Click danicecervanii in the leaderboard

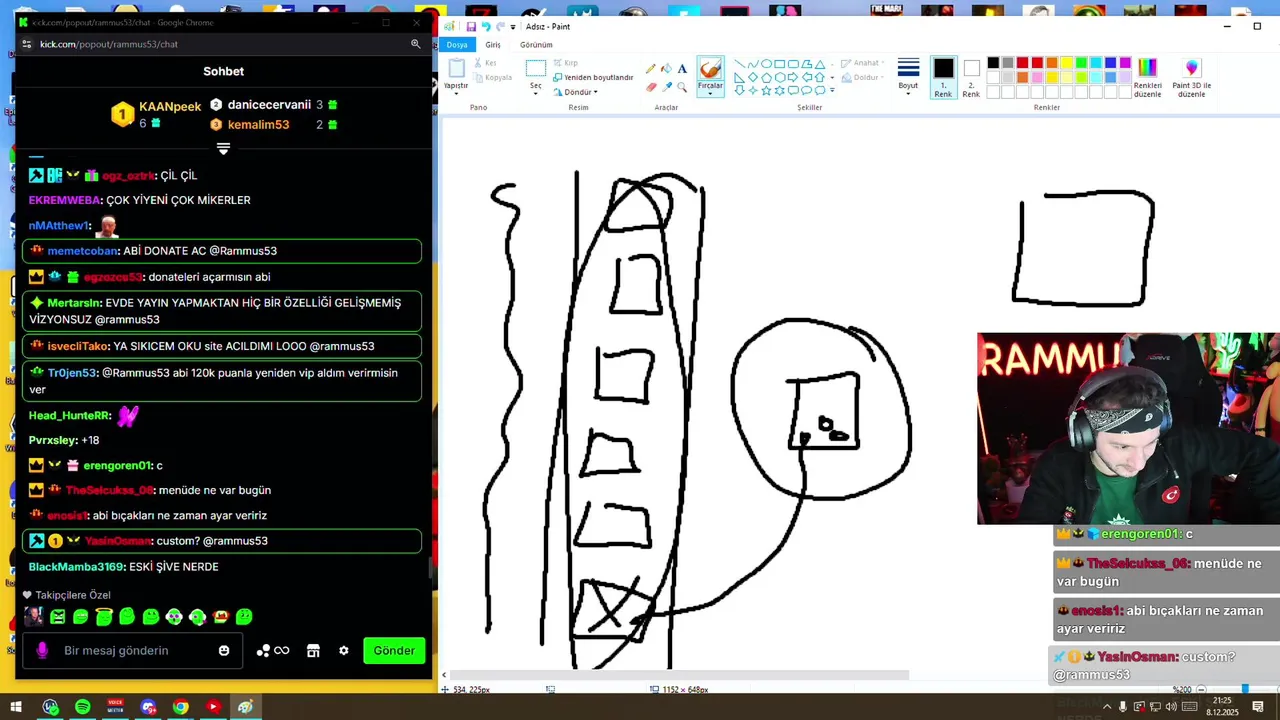[269, 104]
